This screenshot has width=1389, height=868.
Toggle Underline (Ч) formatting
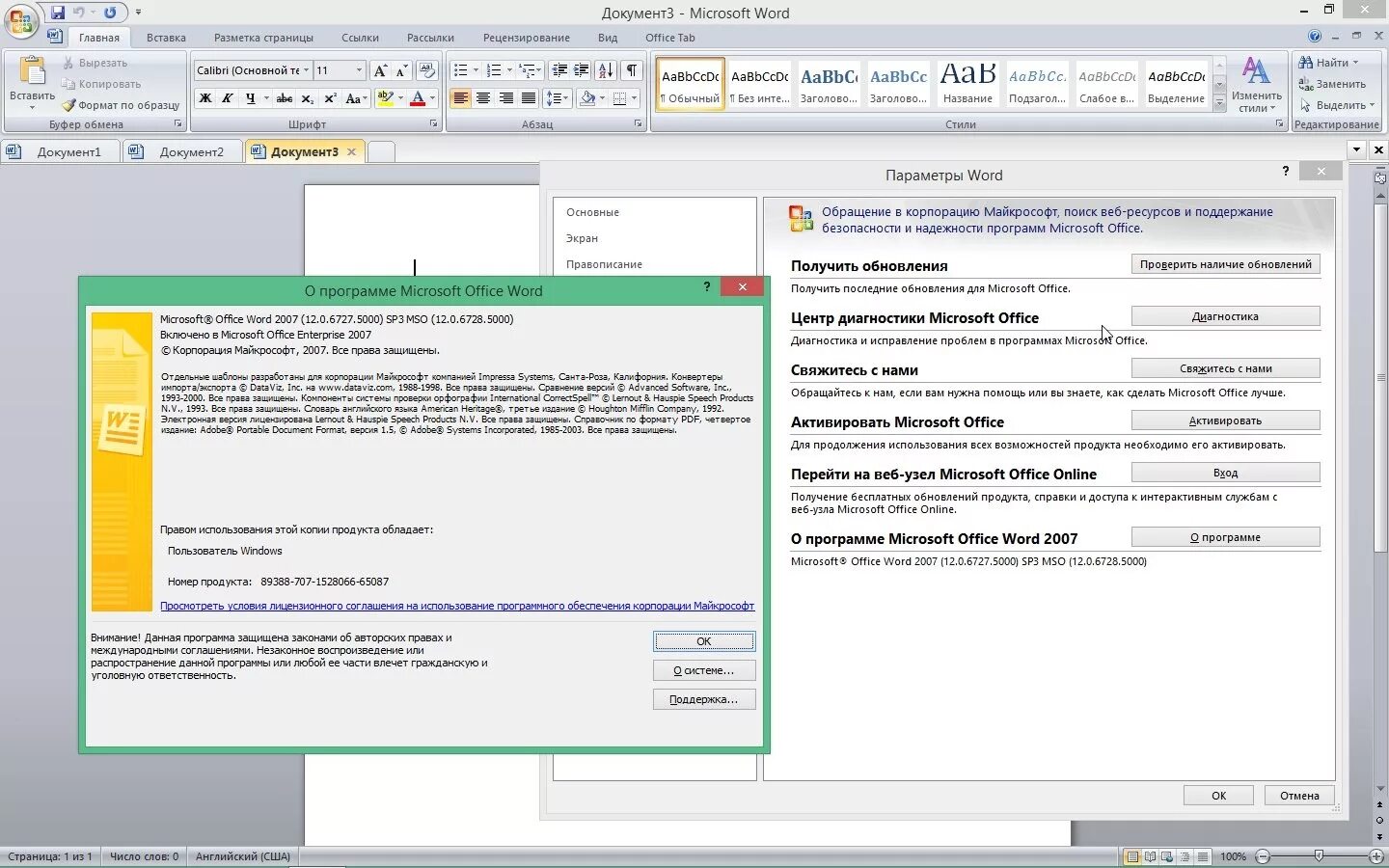251,98
